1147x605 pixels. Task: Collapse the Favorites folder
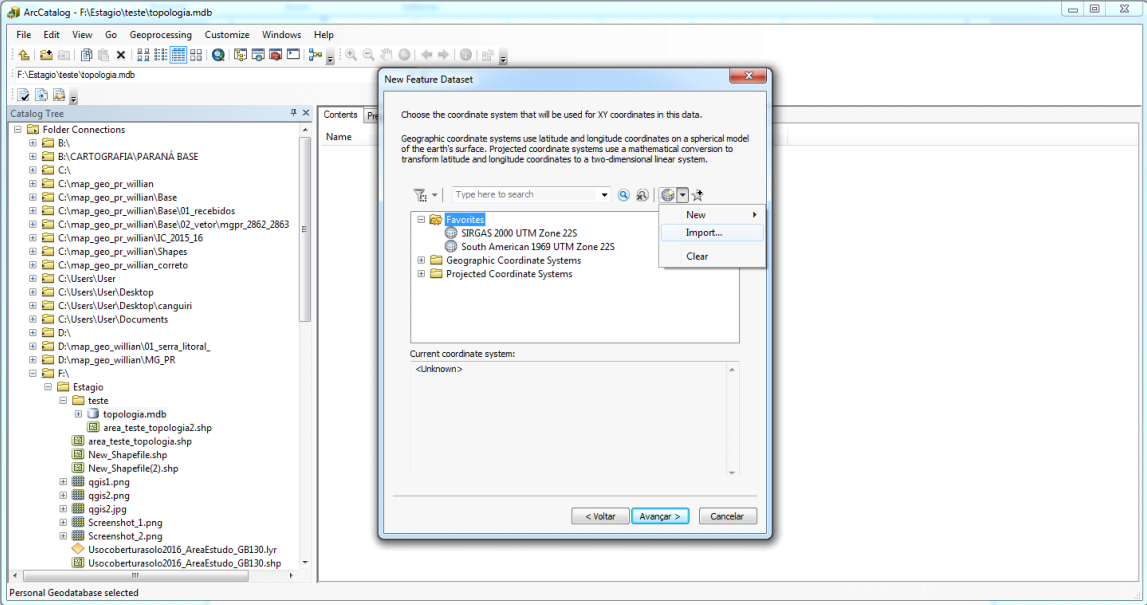click(x=421, y=219)
